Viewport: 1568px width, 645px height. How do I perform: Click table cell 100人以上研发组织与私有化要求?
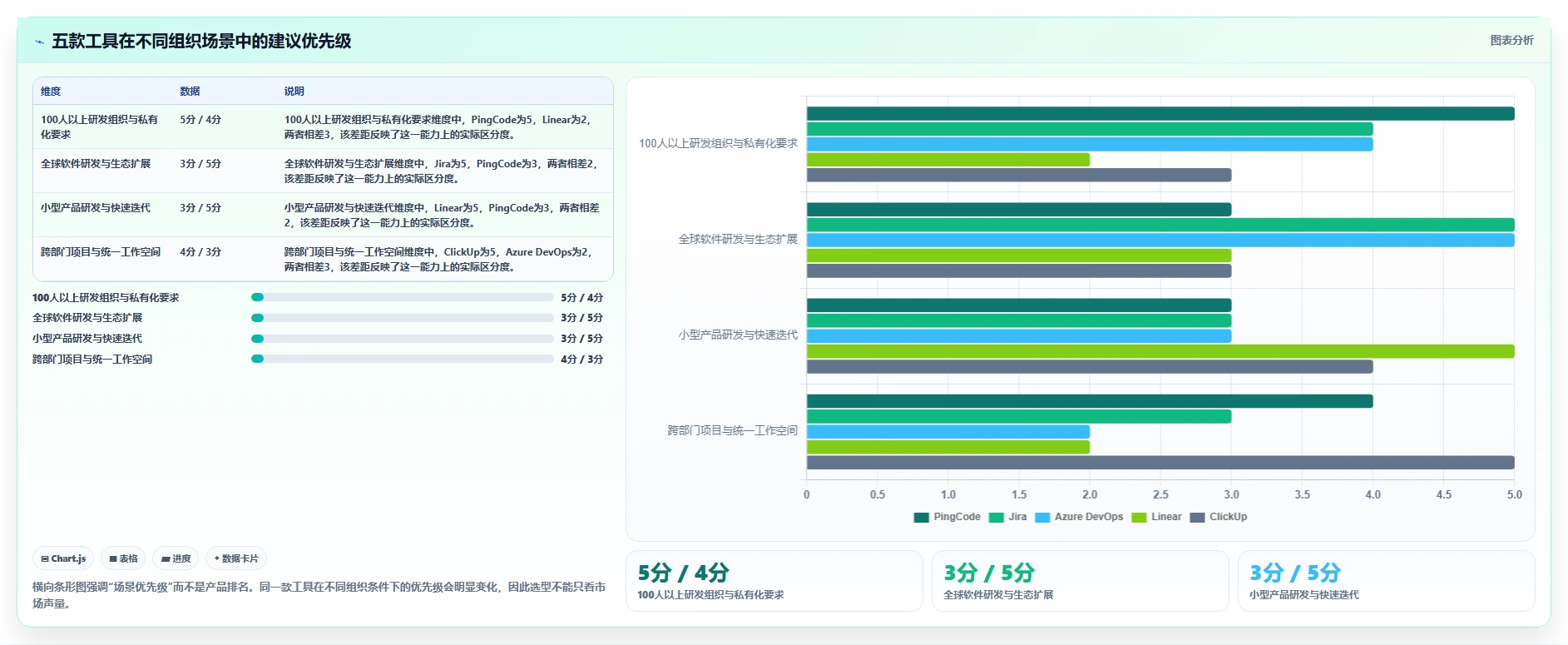coord(101,127)
